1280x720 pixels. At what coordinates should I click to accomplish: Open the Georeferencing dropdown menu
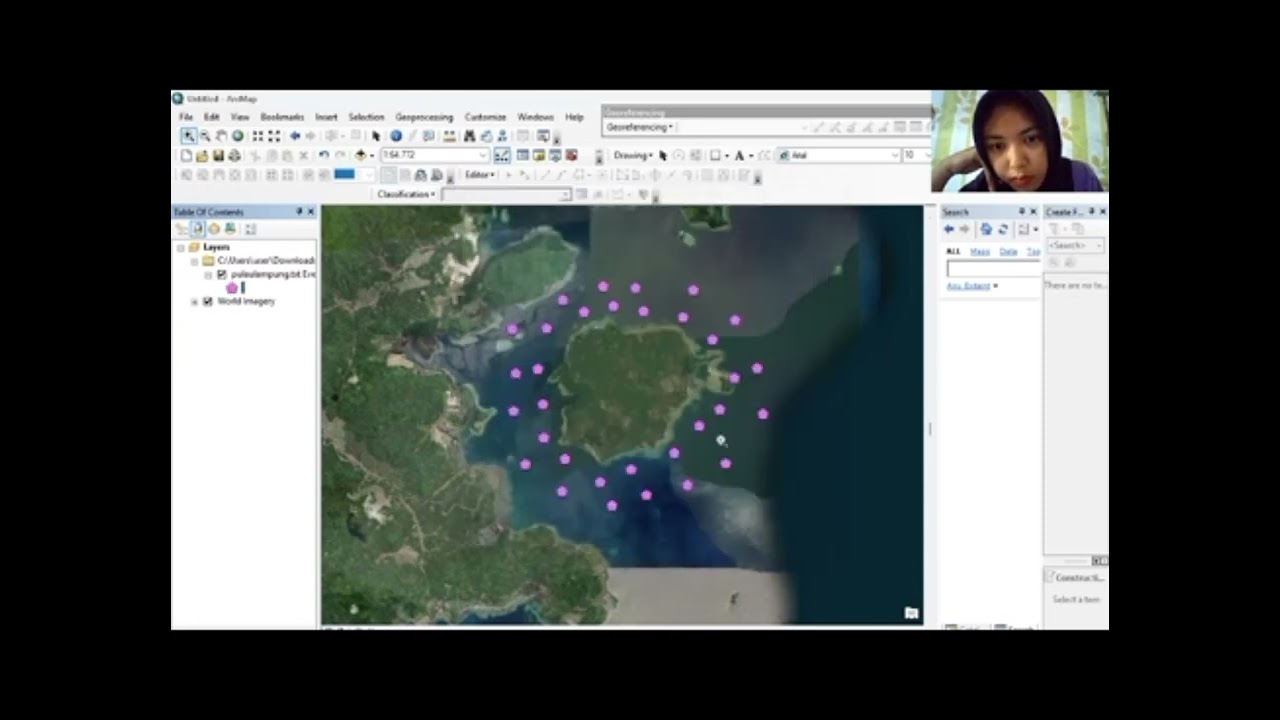pos(640,127)
